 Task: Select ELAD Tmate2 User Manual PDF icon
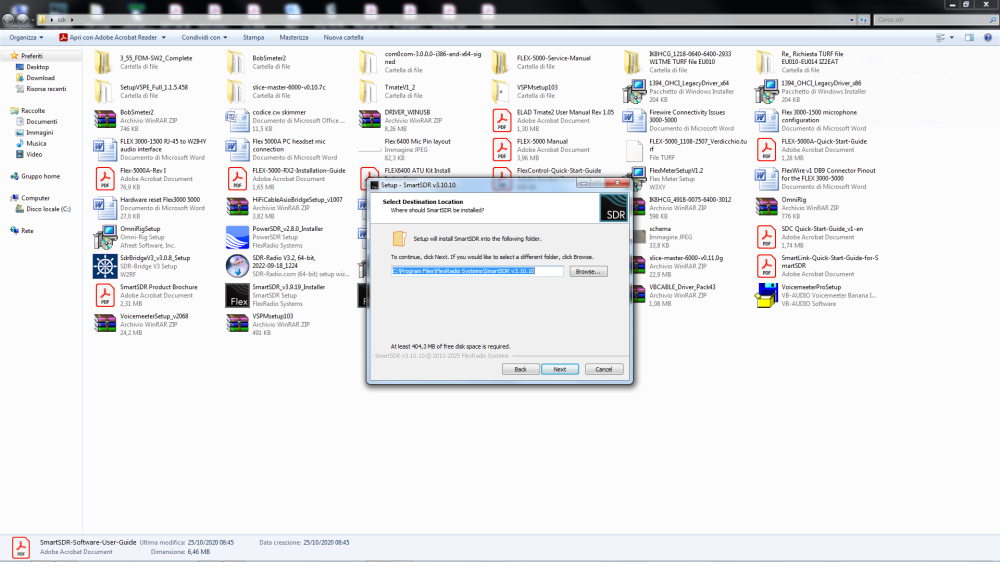click(502, 120)
